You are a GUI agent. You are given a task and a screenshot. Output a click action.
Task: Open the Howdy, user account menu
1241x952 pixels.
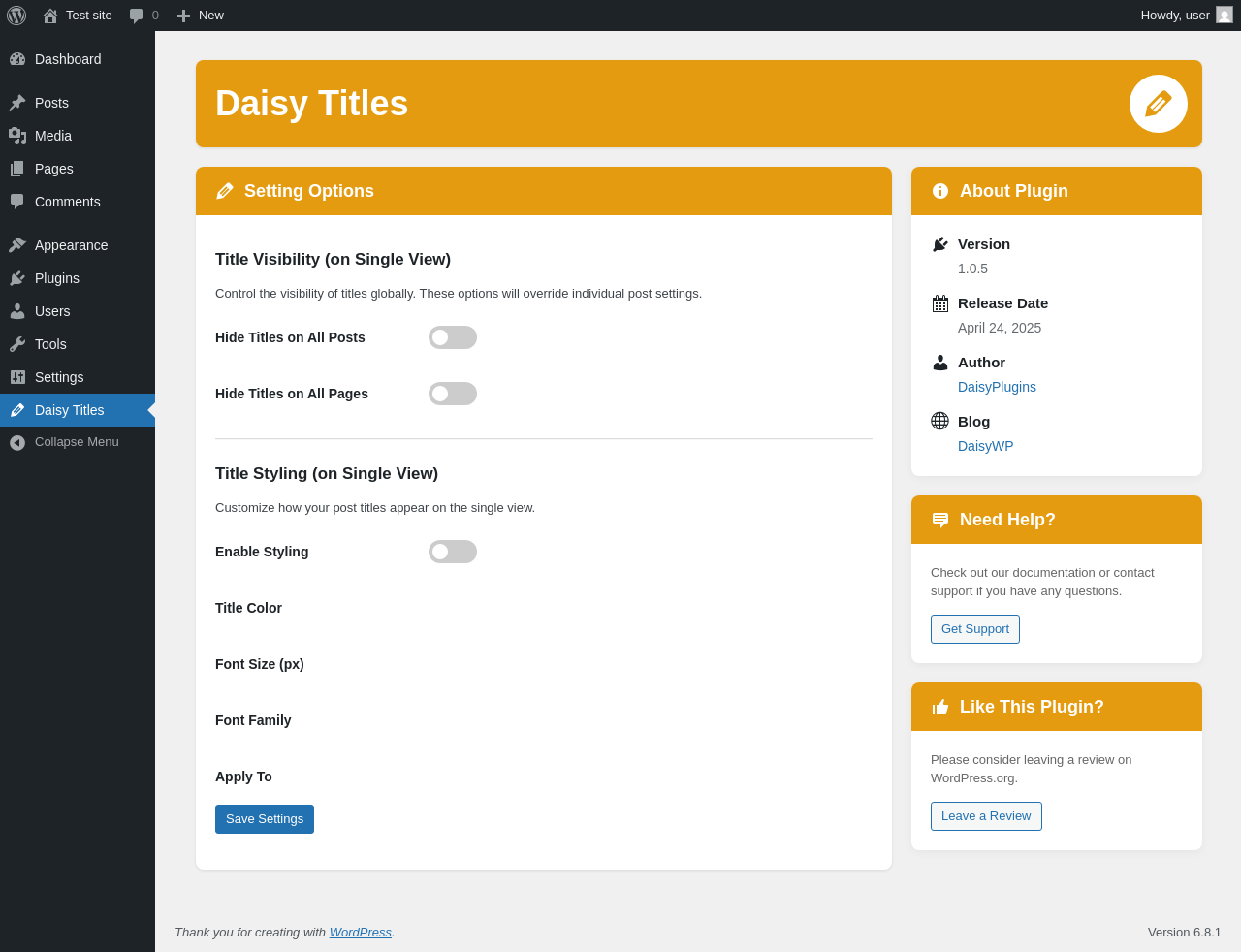point(1175,16)
